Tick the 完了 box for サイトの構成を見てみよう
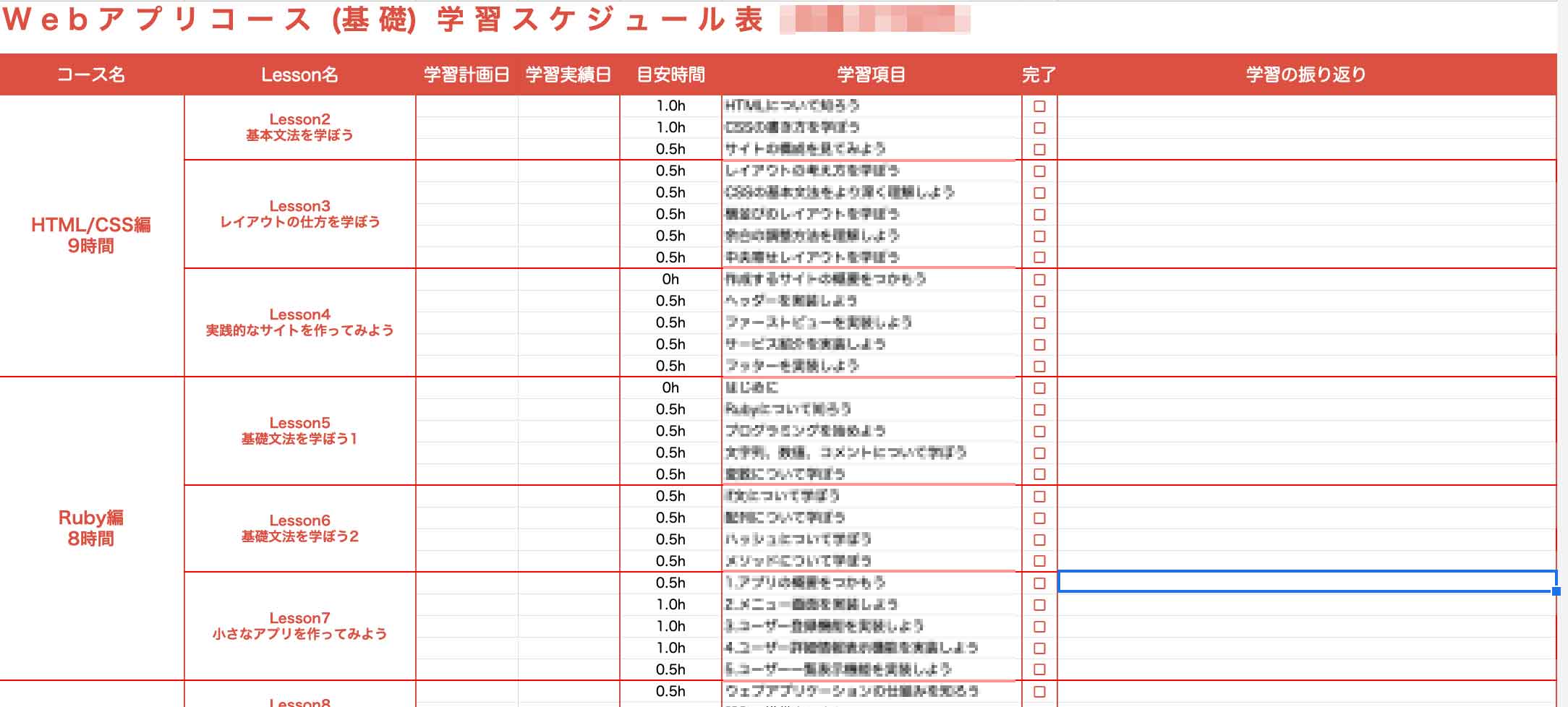 (1039, 150)
